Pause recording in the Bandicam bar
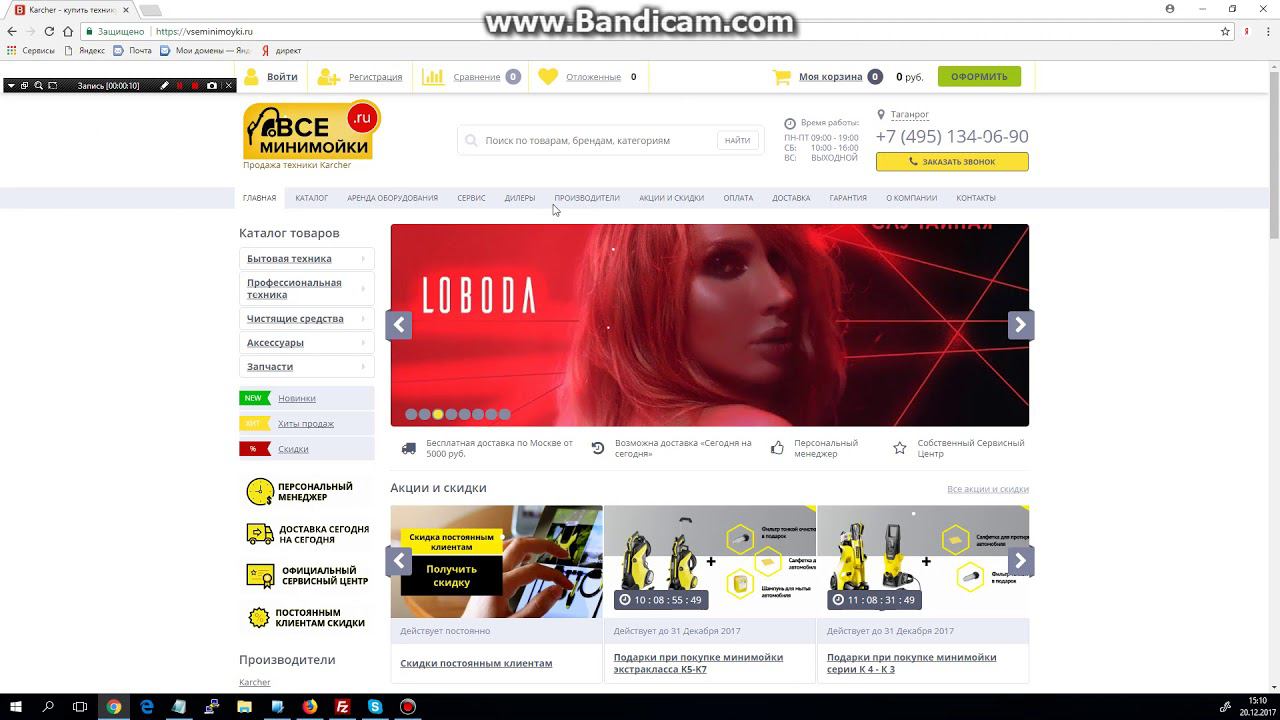The width and height of the screenshot is (1280, 720). [180, 86]
